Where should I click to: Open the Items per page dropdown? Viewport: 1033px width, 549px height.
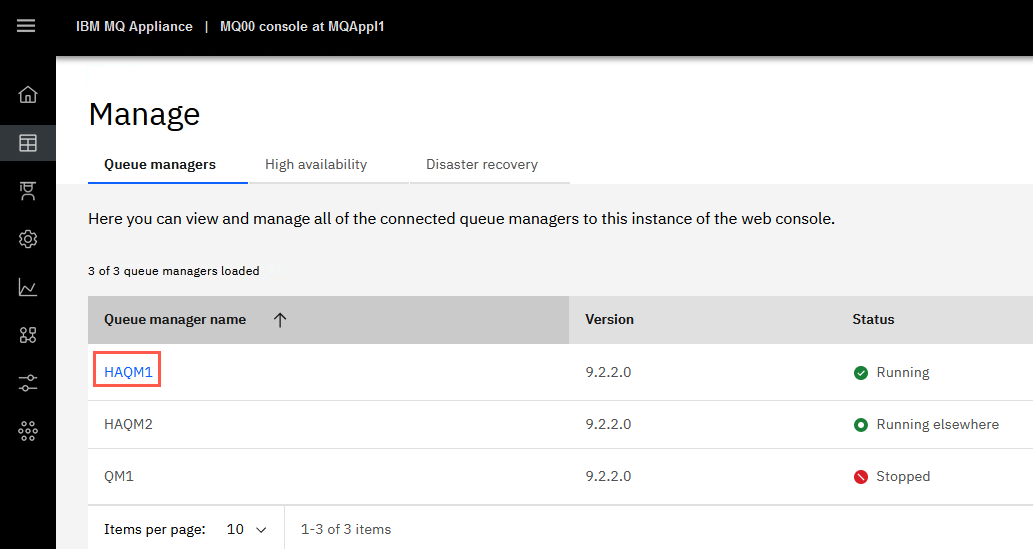coord(246,529)
